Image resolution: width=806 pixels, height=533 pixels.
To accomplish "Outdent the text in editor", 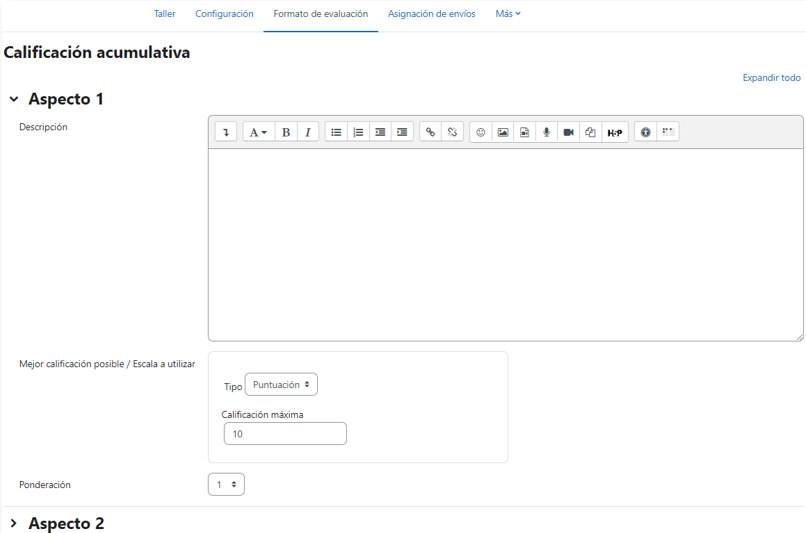I will tap(380, 132).
